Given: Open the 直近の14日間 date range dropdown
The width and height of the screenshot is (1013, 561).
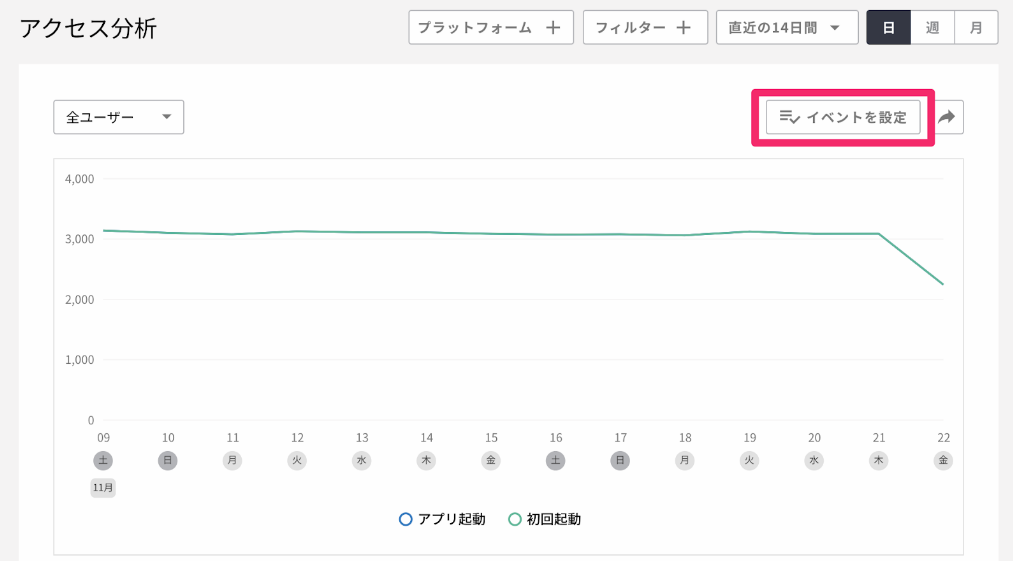Looking at the screenshot, I should pyautogui.click(x=787, y=28).
